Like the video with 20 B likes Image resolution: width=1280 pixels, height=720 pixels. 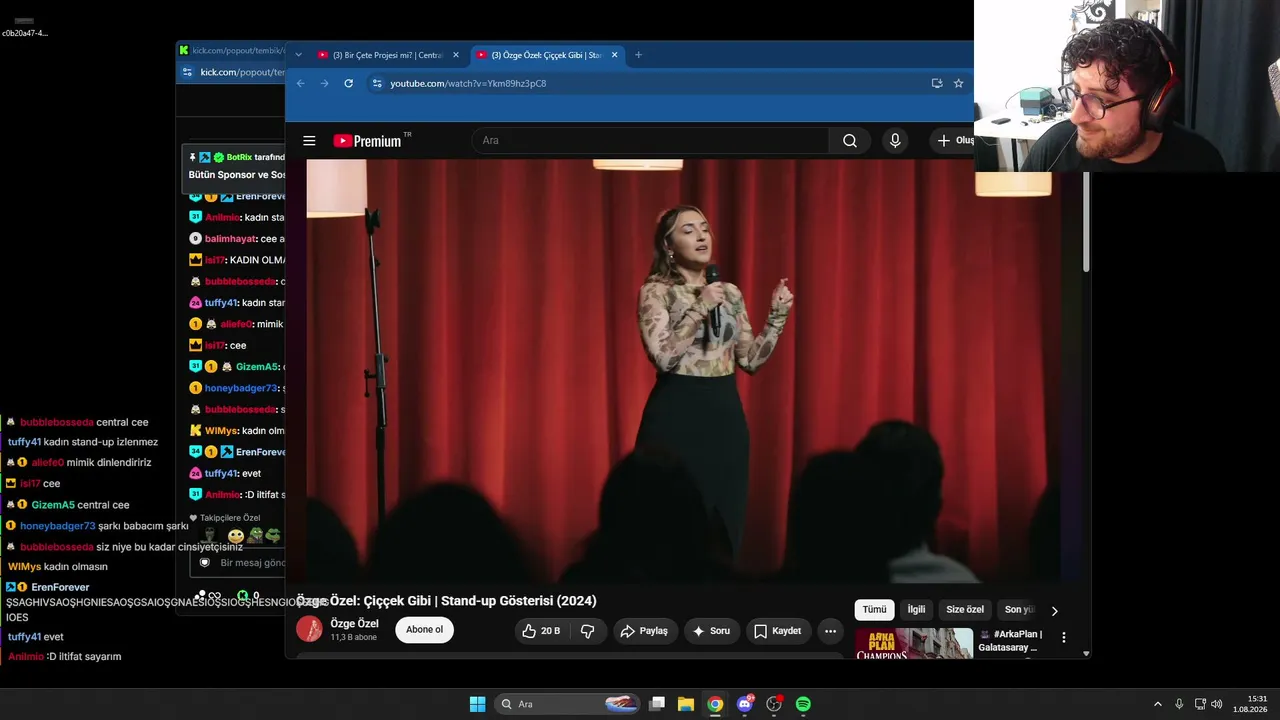pyautogui.click(x=541, y=631)
